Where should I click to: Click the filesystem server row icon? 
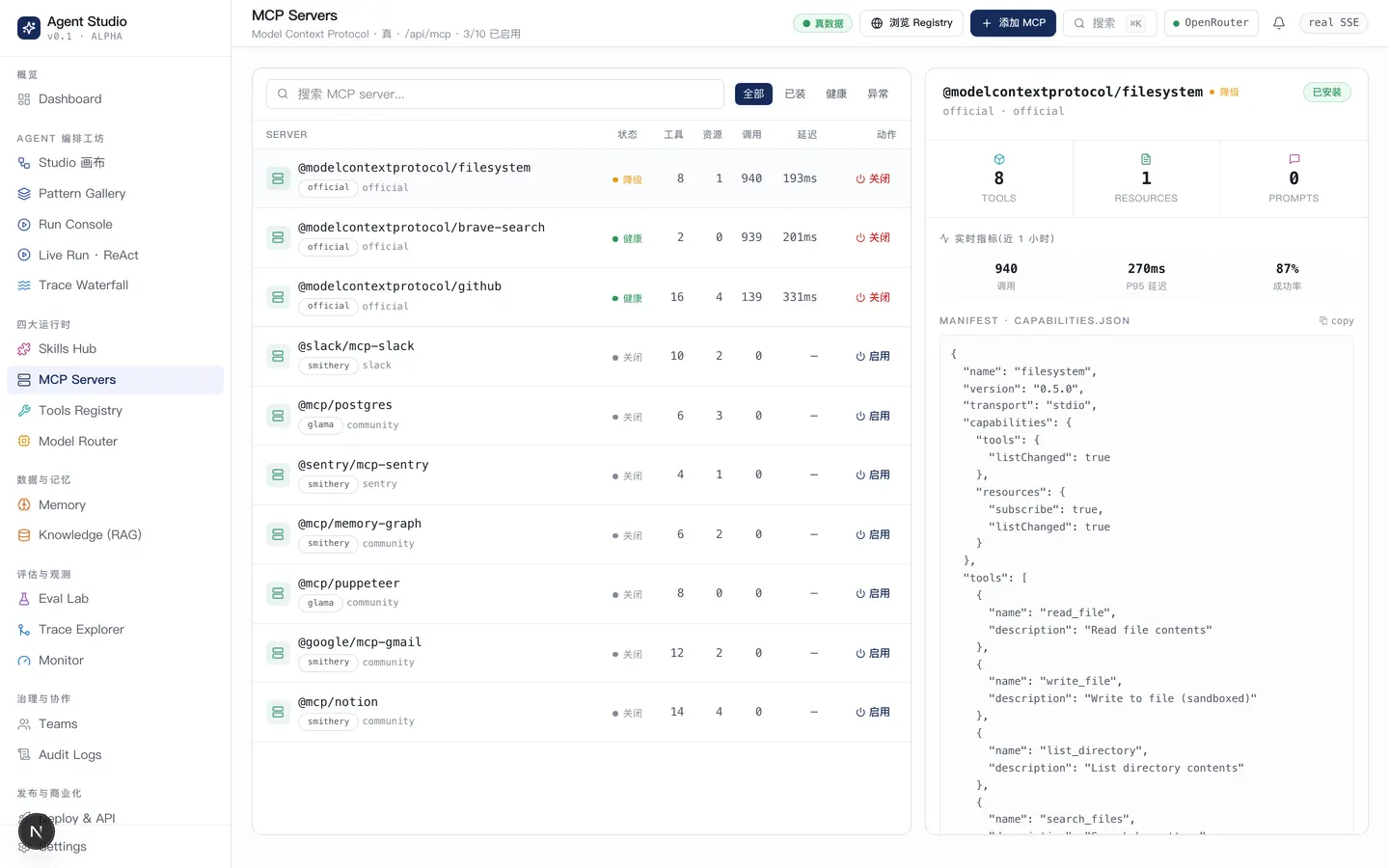pyautogui.click(x=278, y=178)
